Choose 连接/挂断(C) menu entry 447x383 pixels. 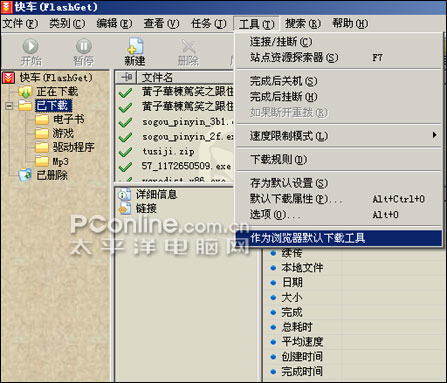(x=339, y=42)
